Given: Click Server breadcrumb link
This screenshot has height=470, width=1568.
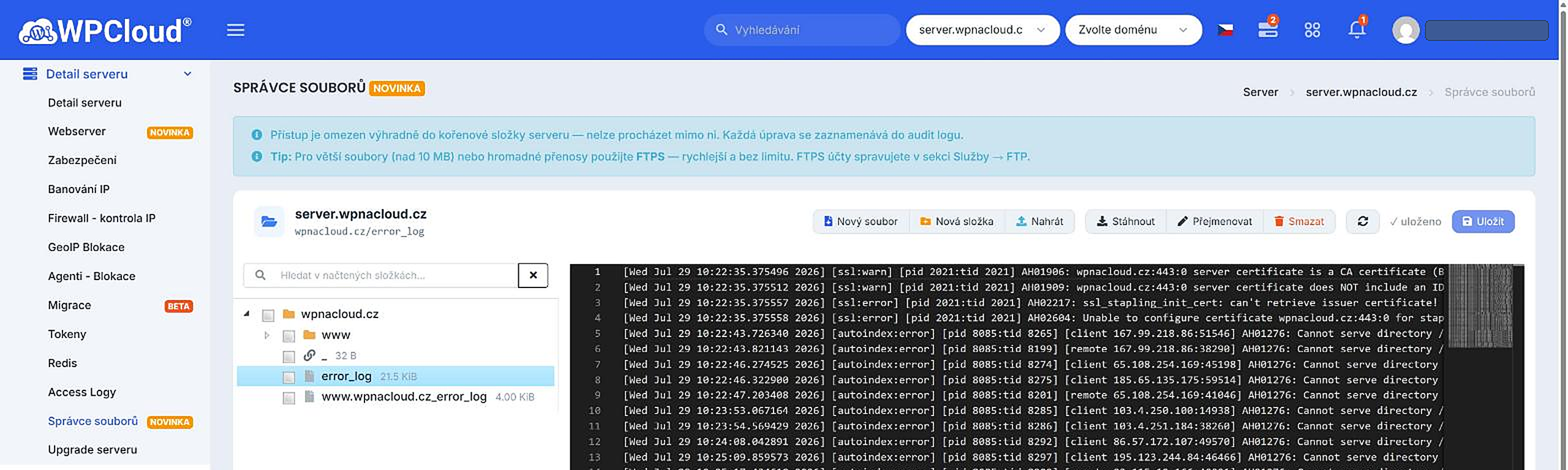Looking at the screenshot, I should click(x=1260, y=92).
